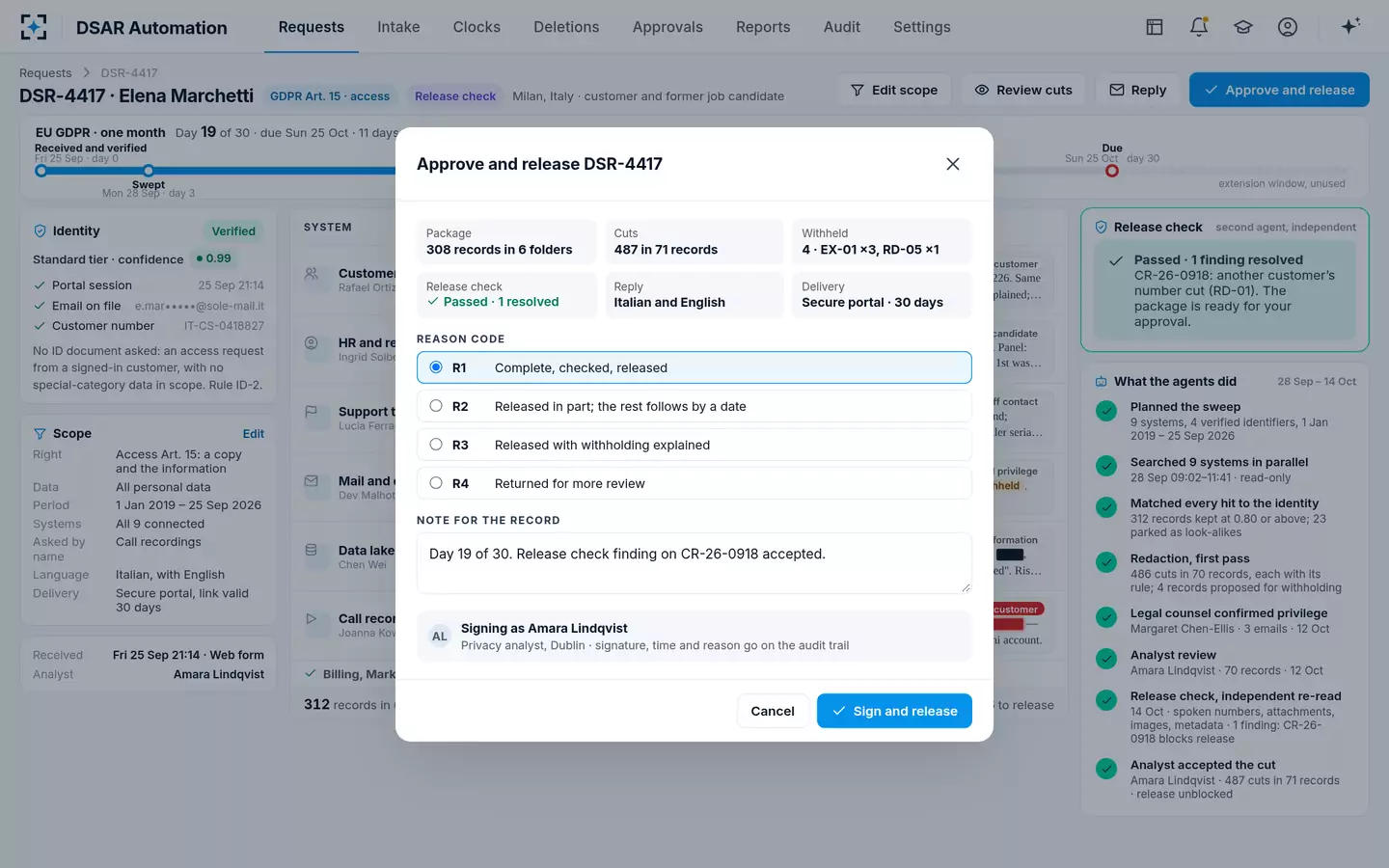Click the Support system row flag icon
The width and height of the screenshot is (1389, 868).
click(x=312, y=412)
